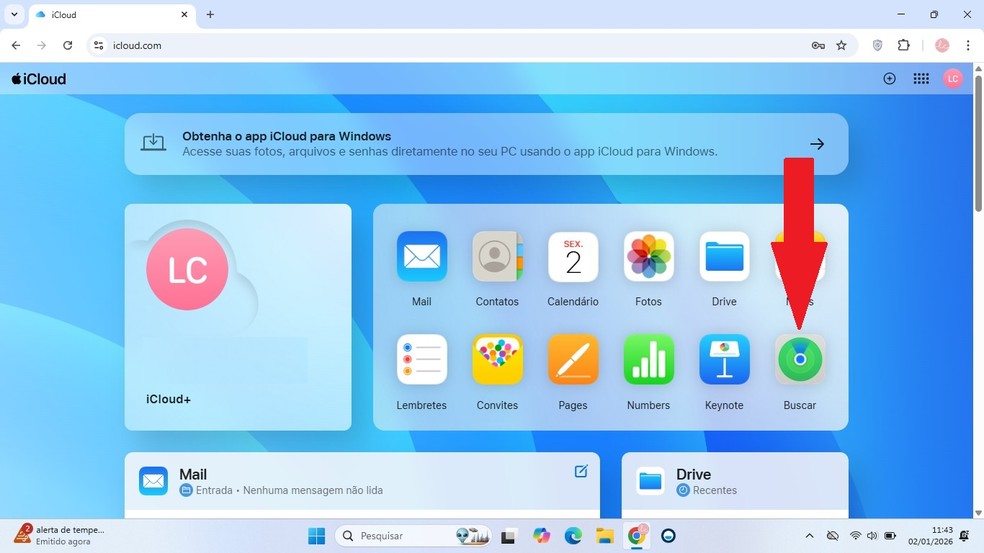
Task: Select the iCloud browser tab
Action: pos(112,14)
